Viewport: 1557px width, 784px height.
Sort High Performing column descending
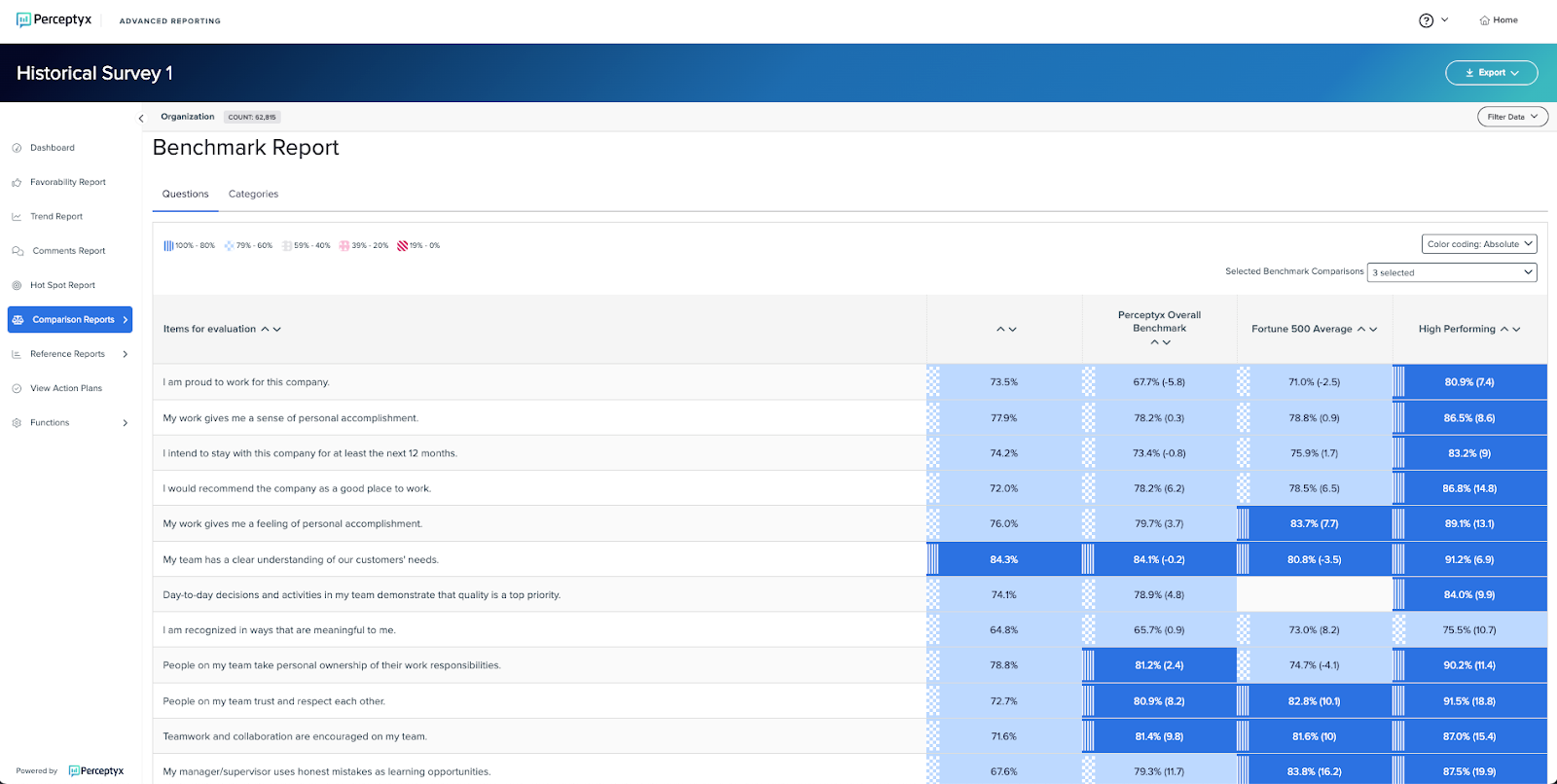point(1516,330)
